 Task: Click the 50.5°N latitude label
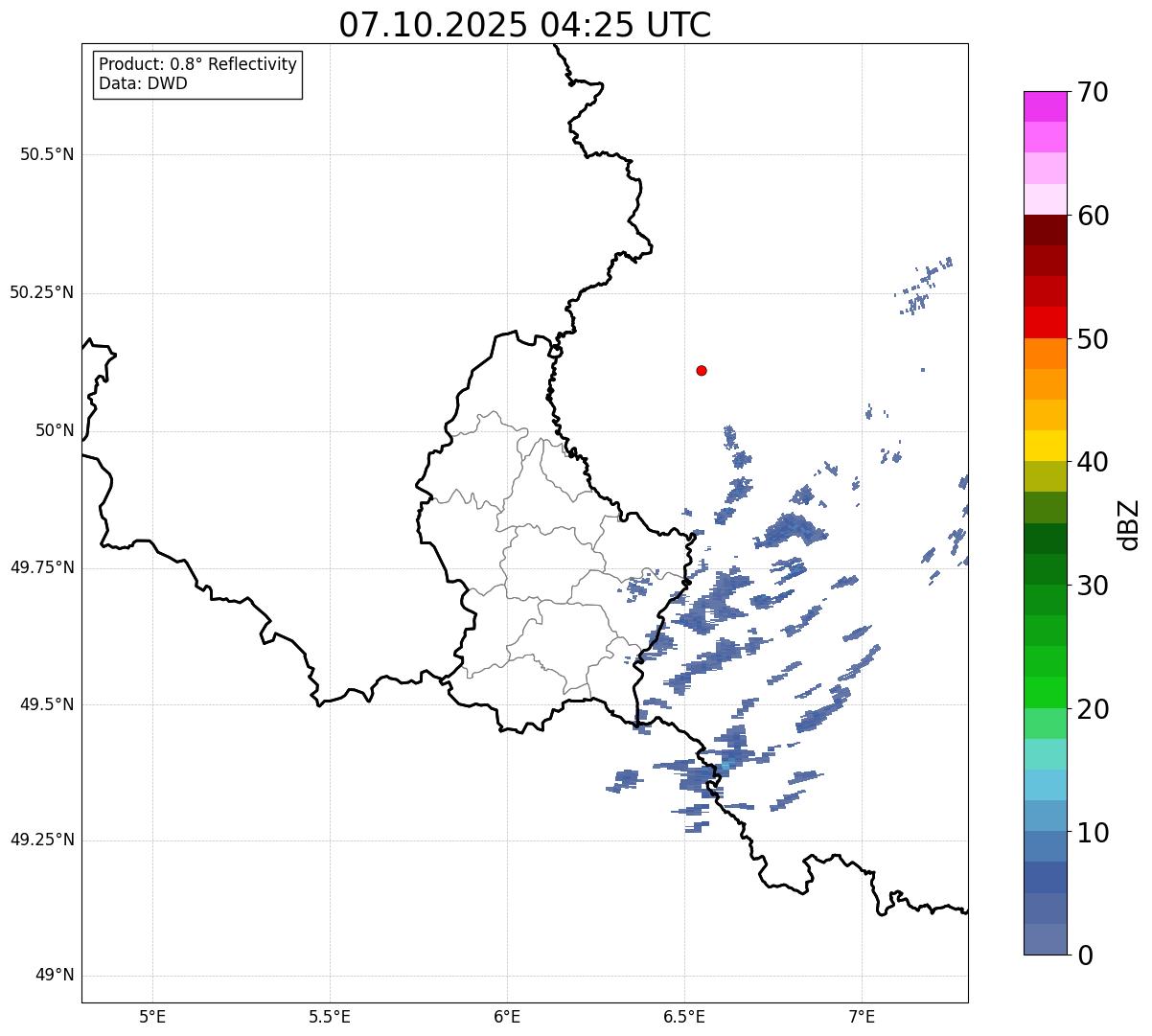pos(47,154)
